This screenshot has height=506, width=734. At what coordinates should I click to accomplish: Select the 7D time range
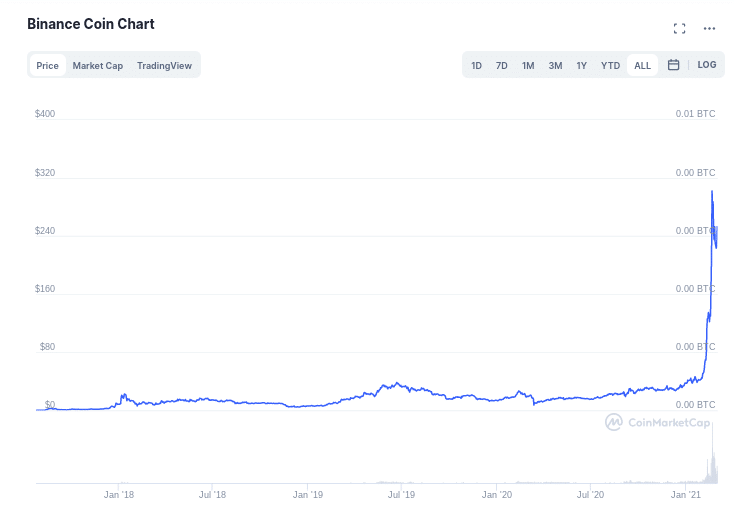(x=501, y=66)
